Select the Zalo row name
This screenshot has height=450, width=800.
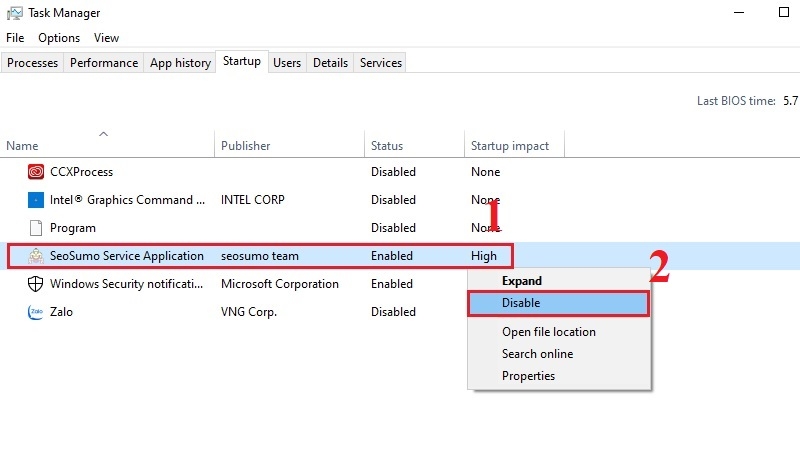61,312
